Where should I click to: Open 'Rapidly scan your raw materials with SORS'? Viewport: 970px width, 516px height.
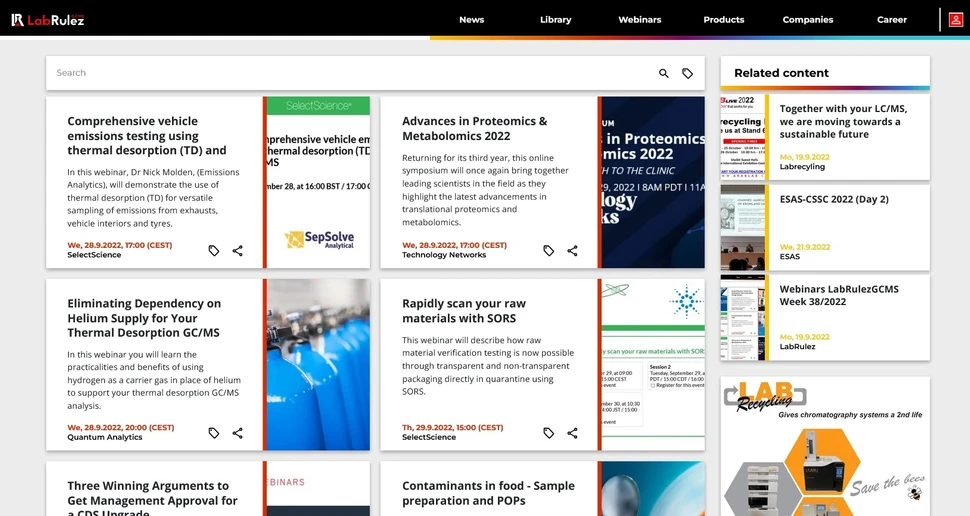click(x=464, y=311)
